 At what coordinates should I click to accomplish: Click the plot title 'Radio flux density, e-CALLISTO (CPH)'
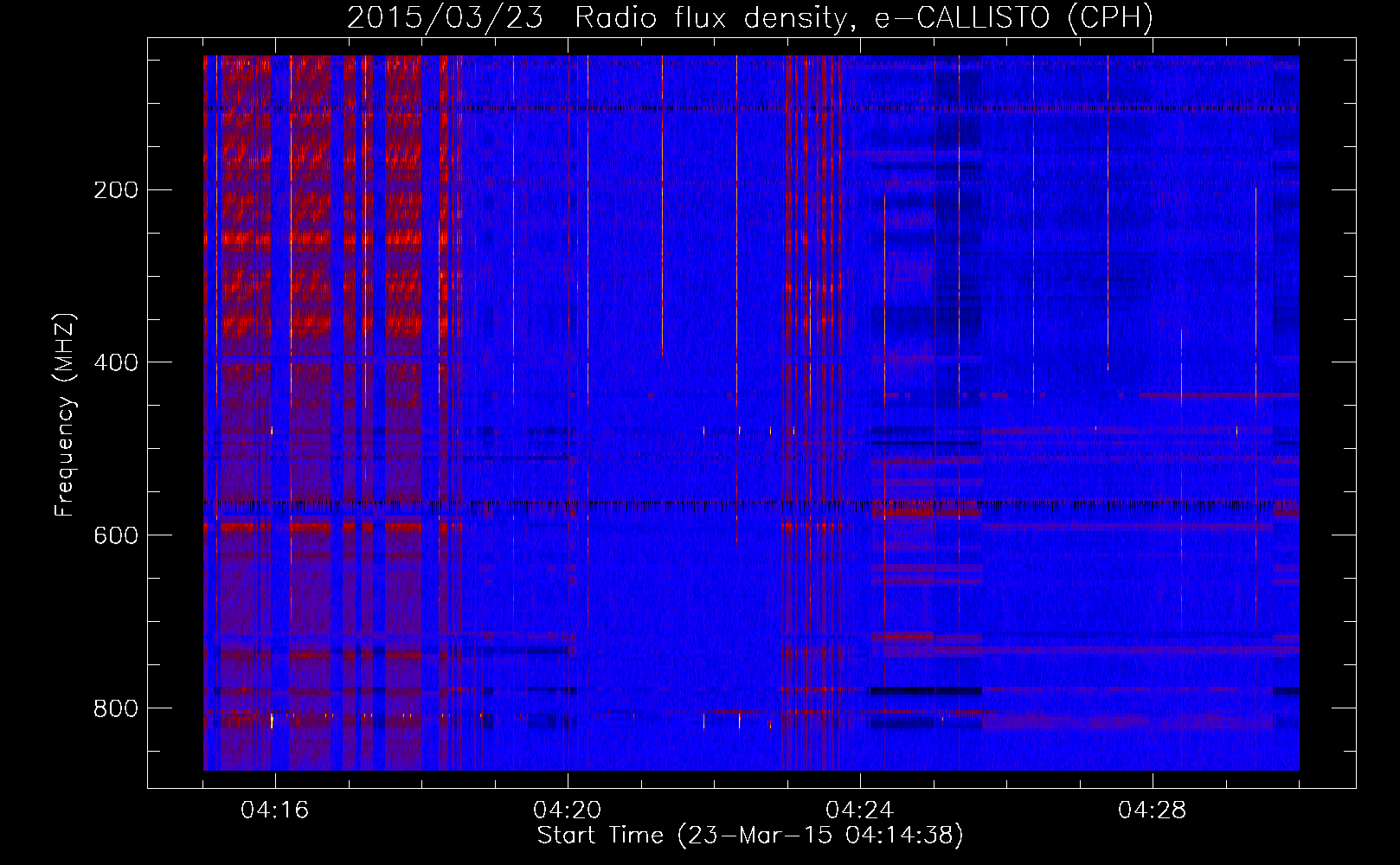864,17
